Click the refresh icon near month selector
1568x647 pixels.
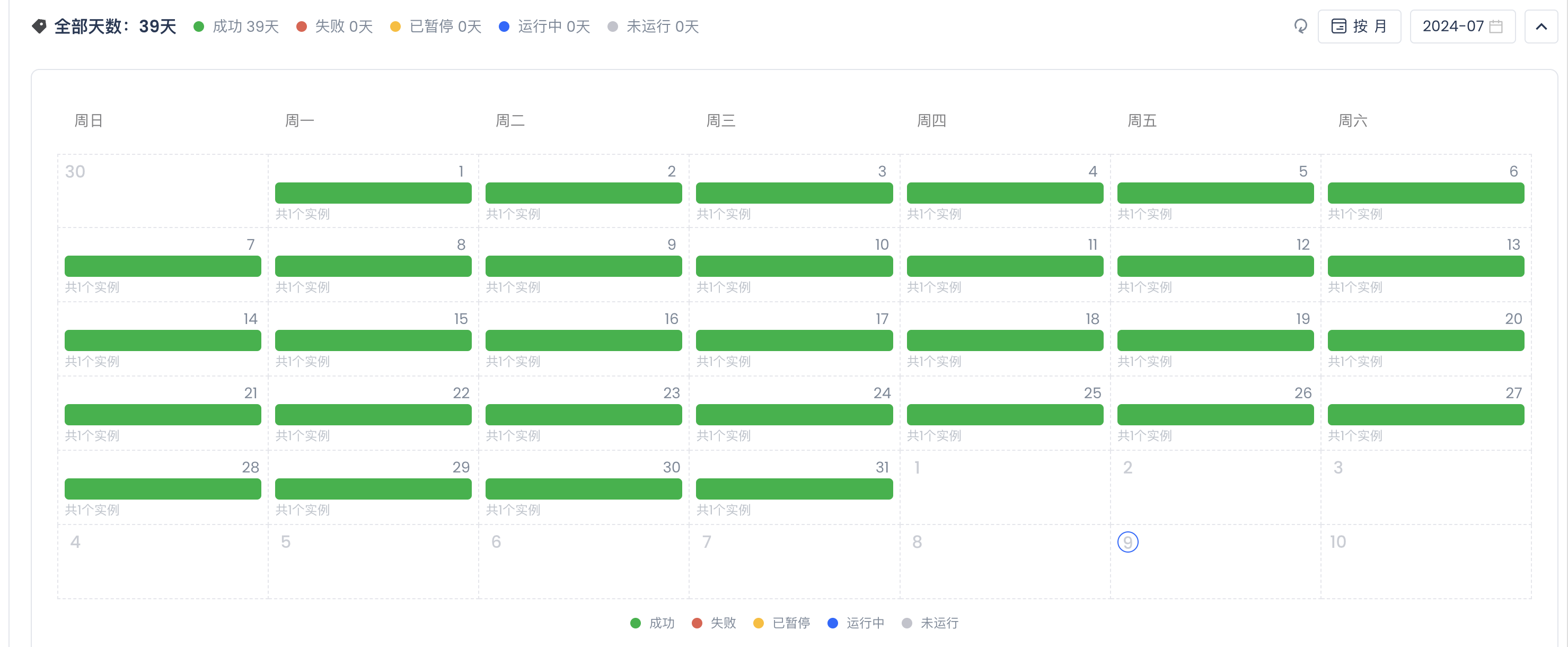pos(1300,26)
